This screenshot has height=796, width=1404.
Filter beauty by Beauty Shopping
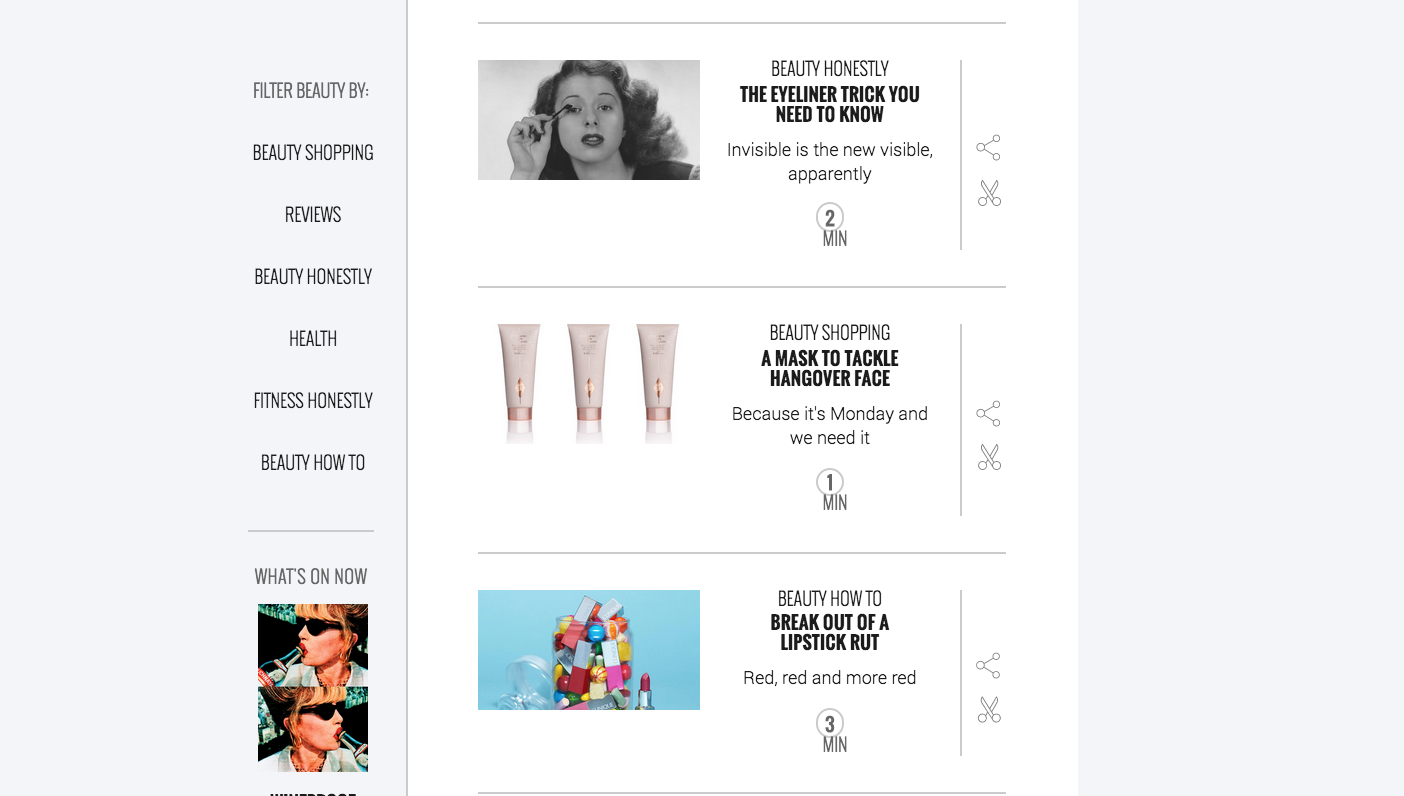coord(313,153)
